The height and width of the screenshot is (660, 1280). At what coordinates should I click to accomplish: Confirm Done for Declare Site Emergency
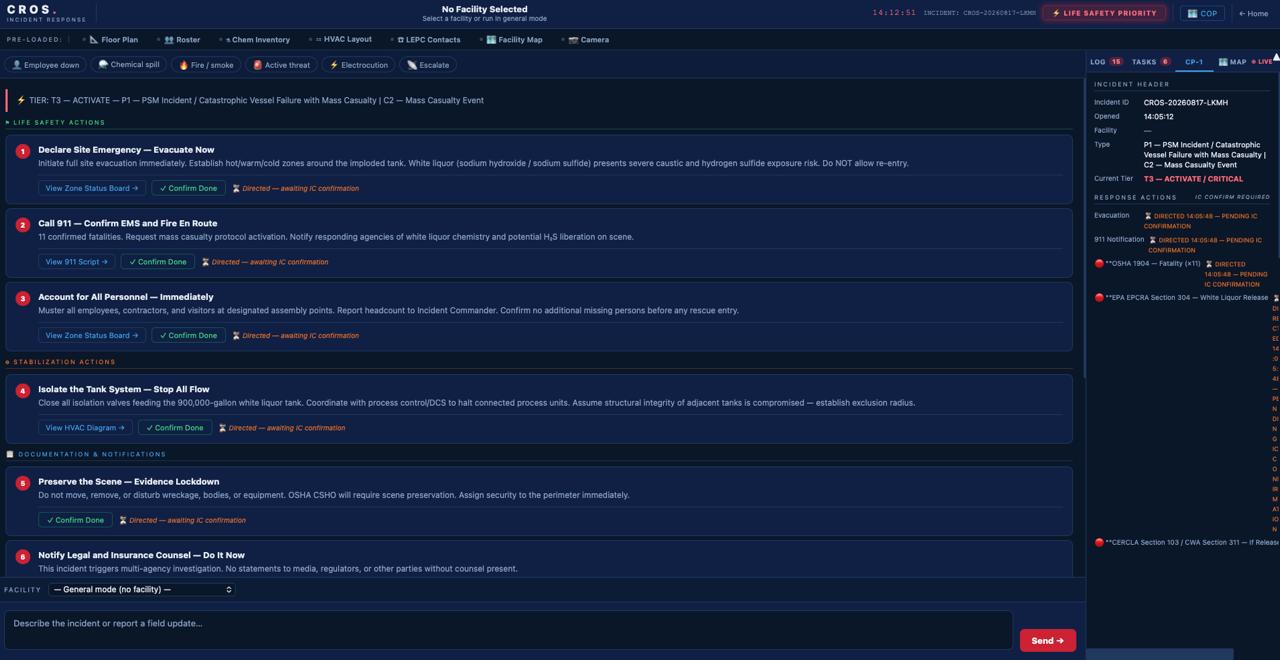point(188,188)
